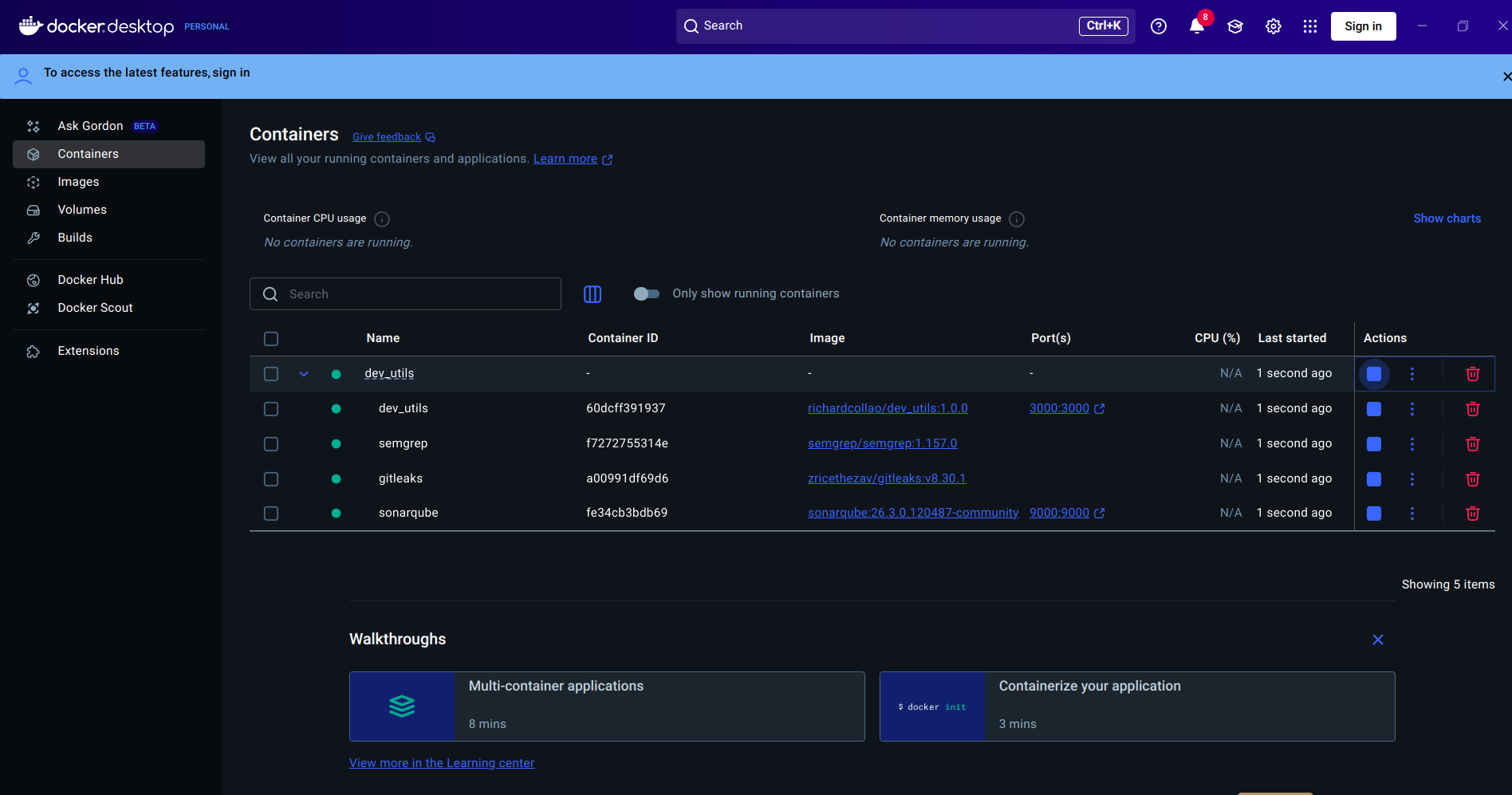
Task: Sort by the Name column header
Action: tap(383, 338)
